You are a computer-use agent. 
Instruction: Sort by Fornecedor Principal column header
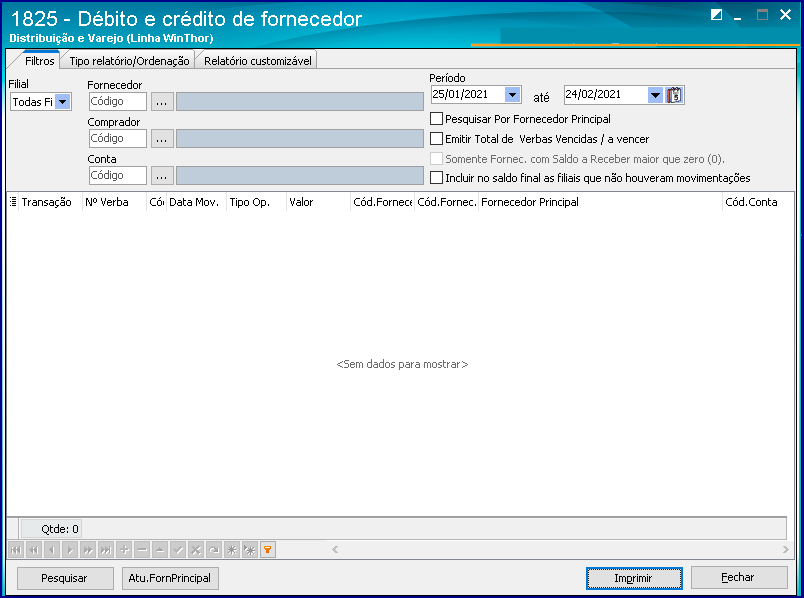click(x=600, y=202)
